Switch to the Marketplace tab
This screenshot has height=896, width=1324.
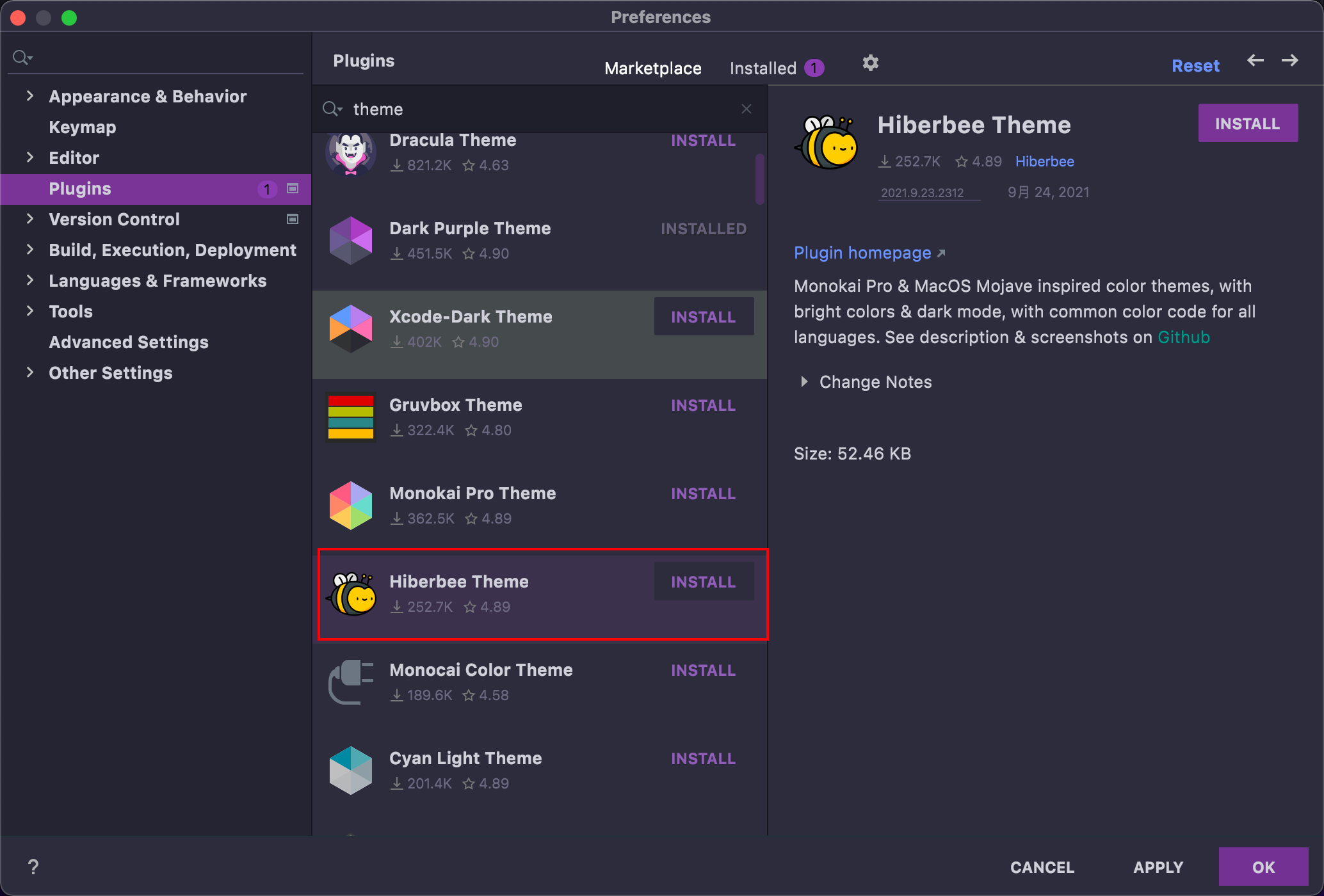pyautogui.click(x=652, y=68)
